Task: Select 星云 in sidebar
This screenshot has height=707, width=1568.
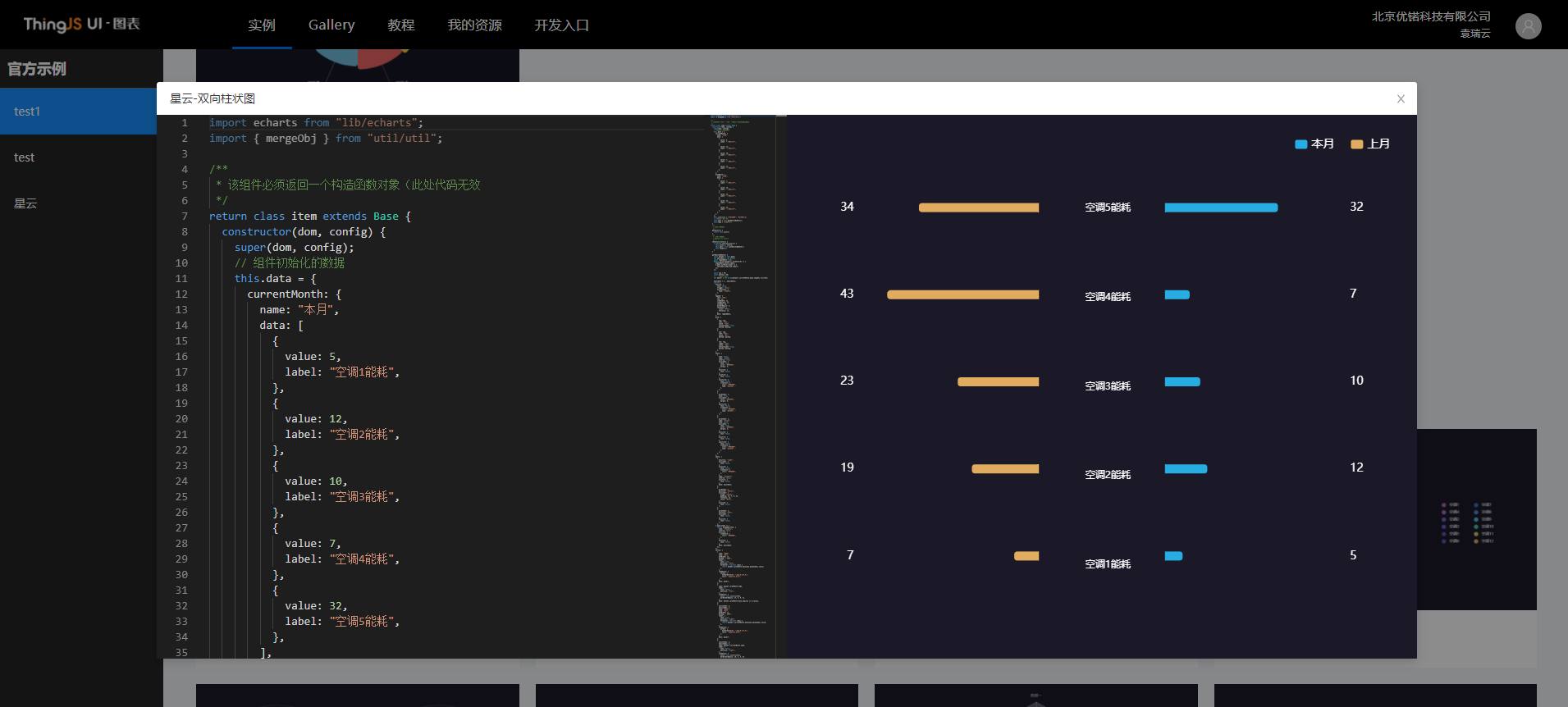Action: point(78,203)
